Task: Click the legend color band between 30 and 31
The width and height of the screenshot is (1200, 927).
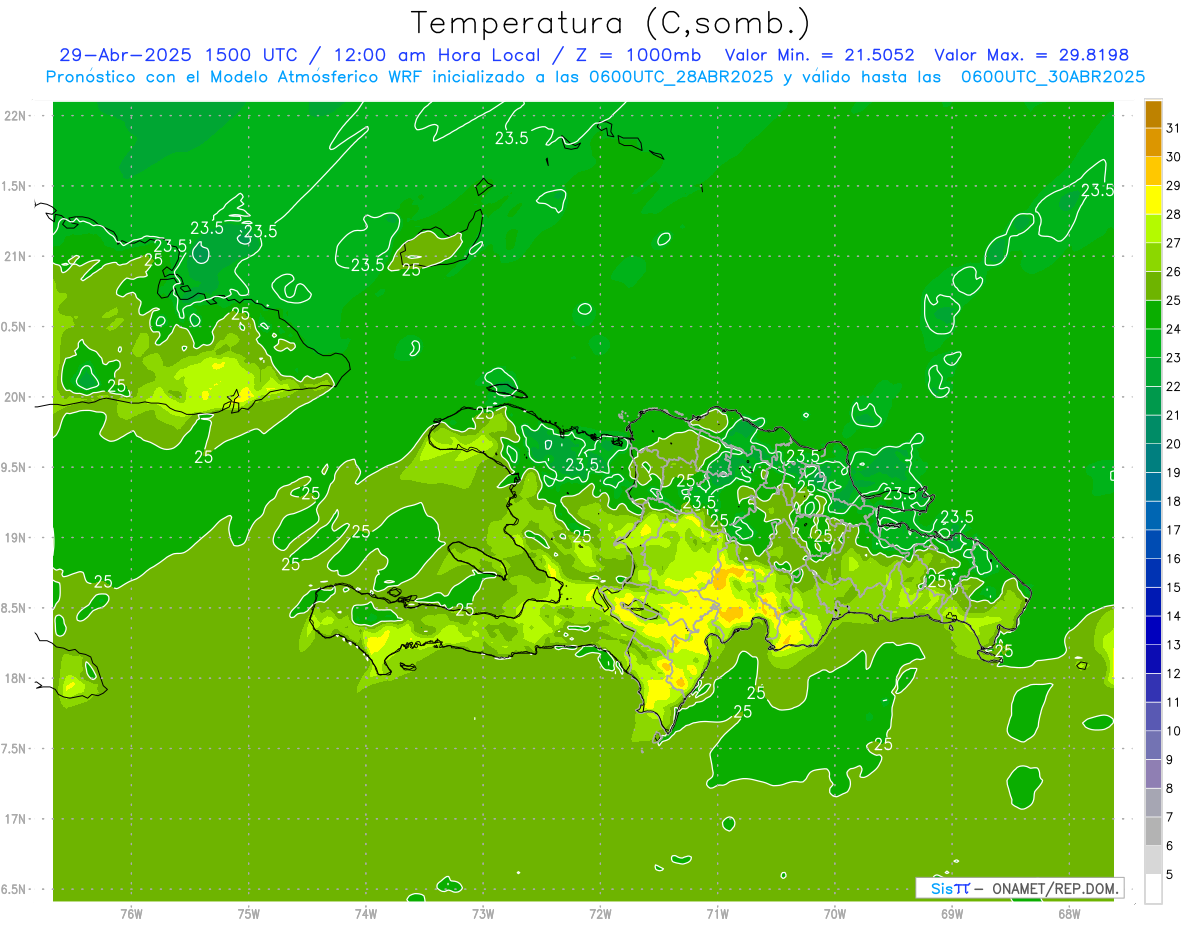Action: (x=1153, y=142)
